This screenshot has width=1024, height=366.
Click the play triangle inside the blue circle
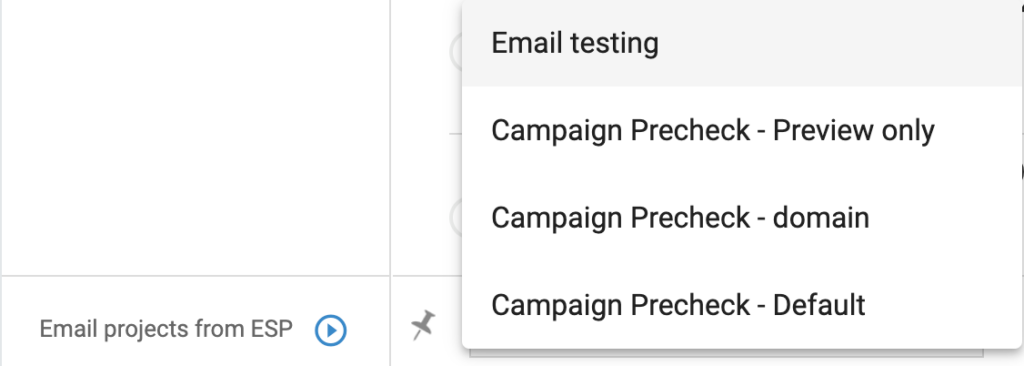coord(332,331)
